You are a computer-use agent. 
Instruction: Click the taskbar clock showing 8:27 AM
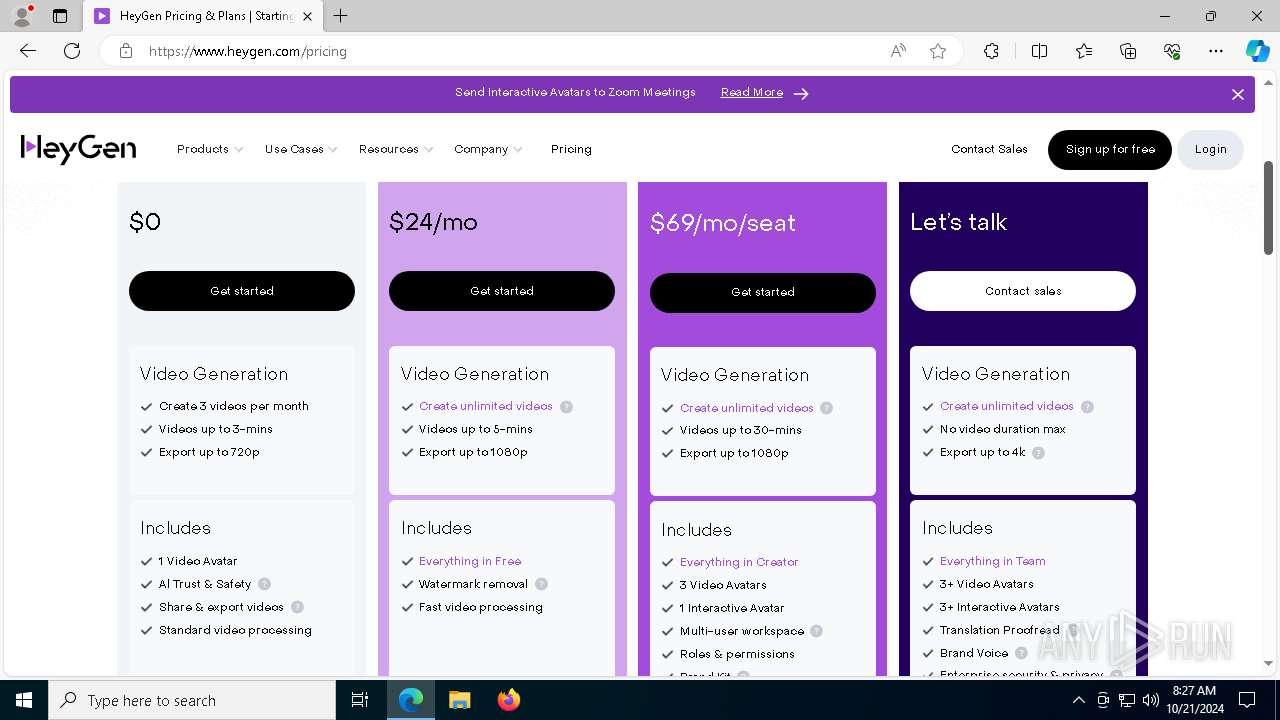(x=1193, y=700)
